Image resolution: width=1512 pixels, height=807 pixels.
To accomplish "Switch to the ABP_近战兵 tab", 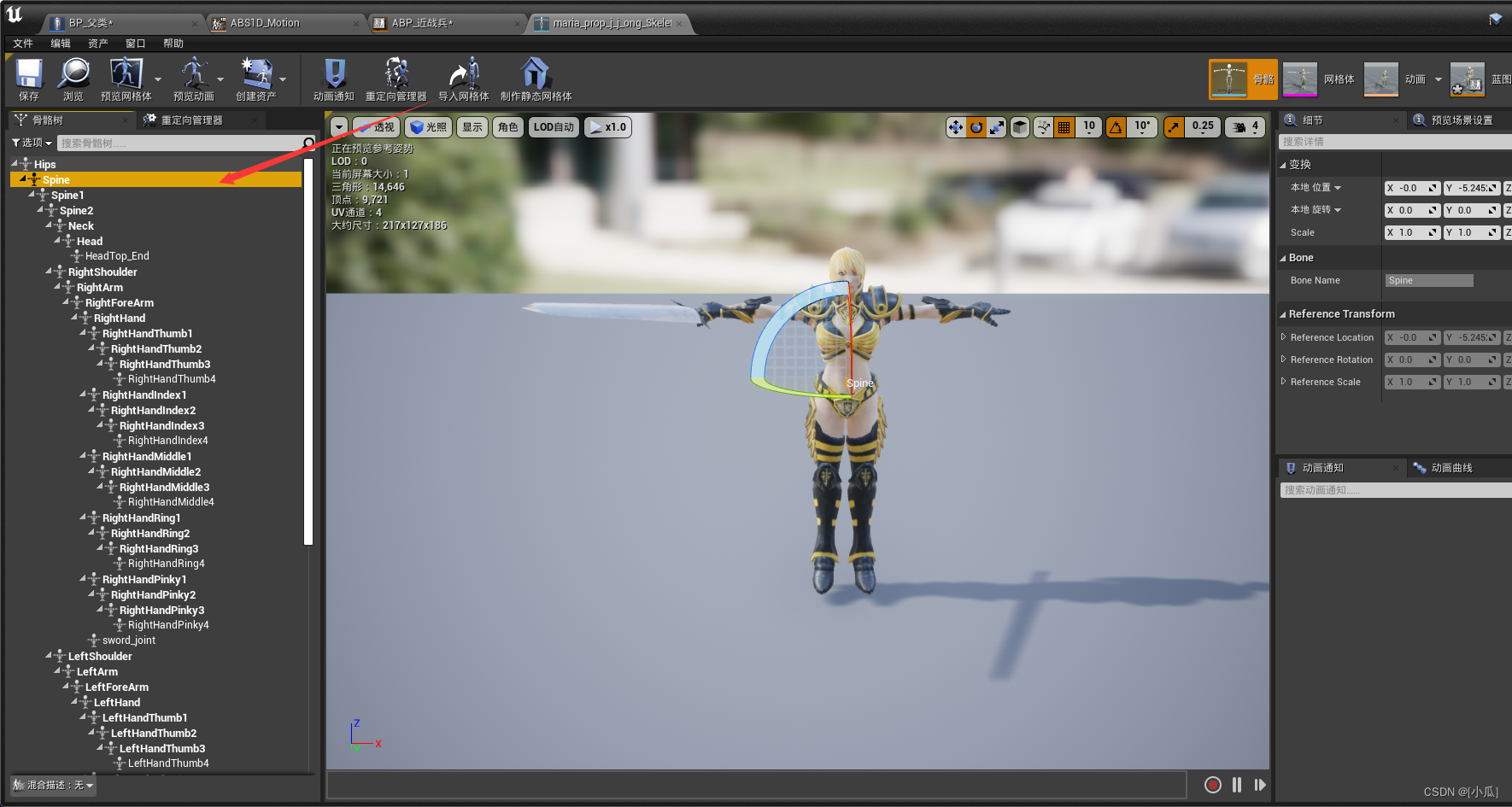I will click(x=444, y=23).
